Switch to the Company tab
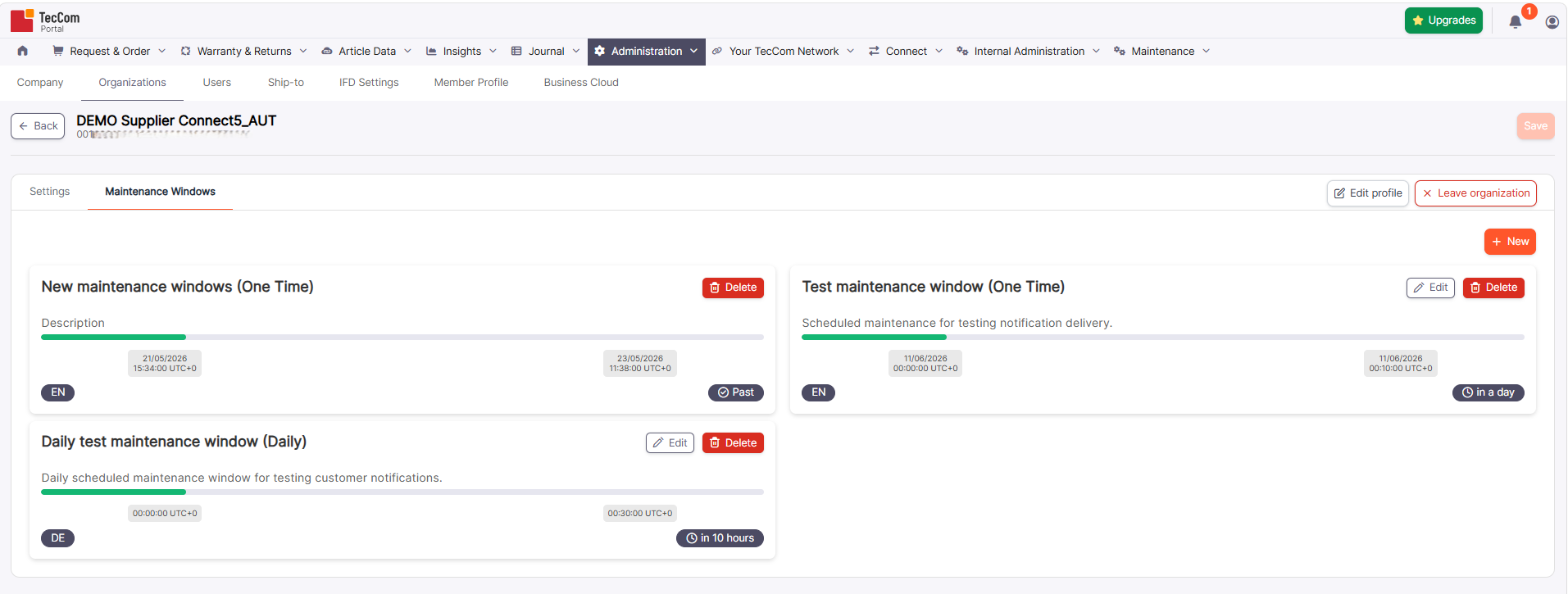Image resolution: width=1568 pixels, height=594 pixels. coord(40,83)
